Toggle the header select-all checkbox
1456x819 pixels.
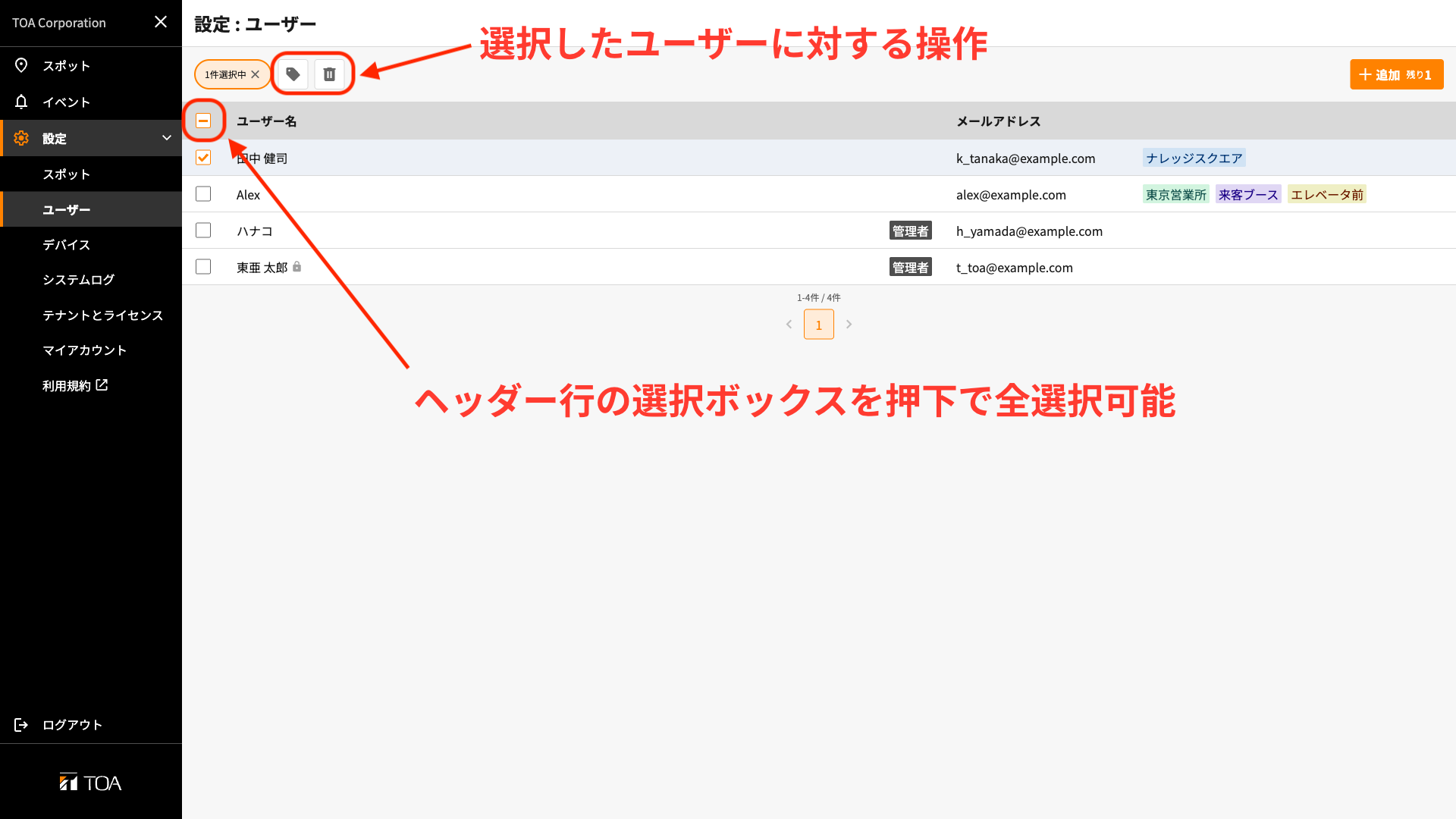click(203, 121)
